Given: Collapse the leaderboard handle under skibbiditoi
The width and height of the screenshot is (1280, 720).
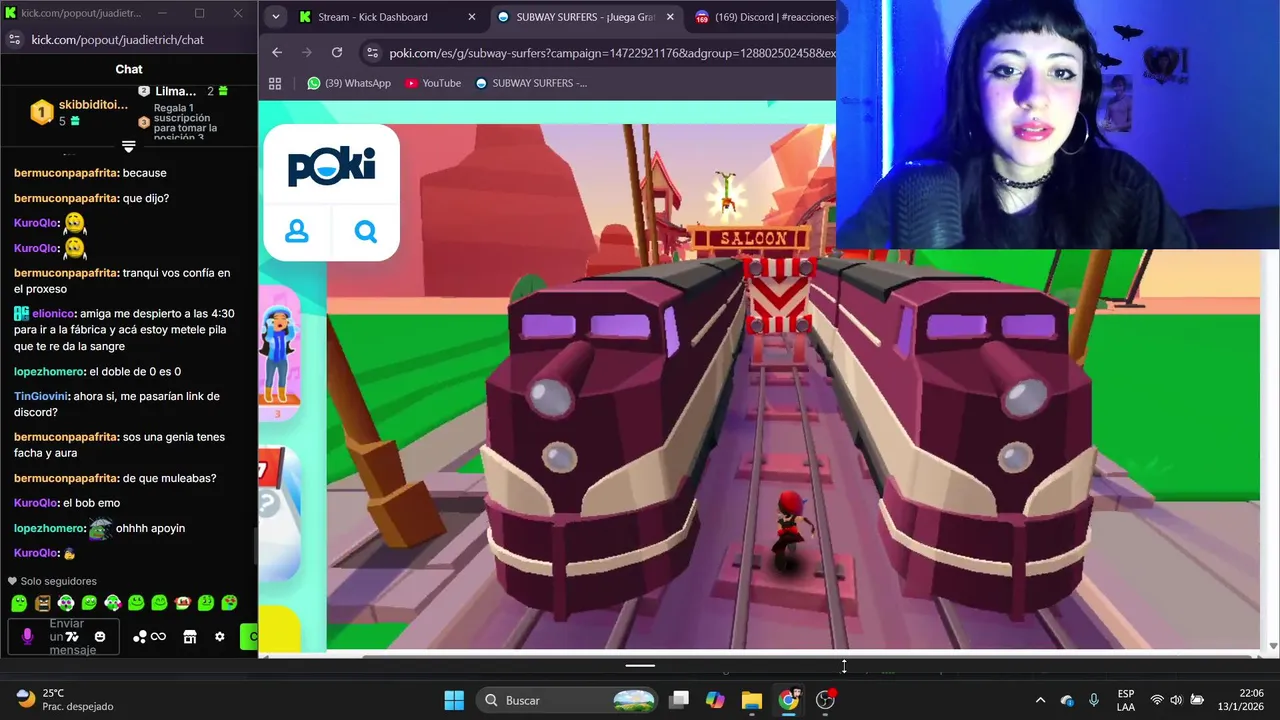Looking at the screenshot, I should tap(128, 146).
